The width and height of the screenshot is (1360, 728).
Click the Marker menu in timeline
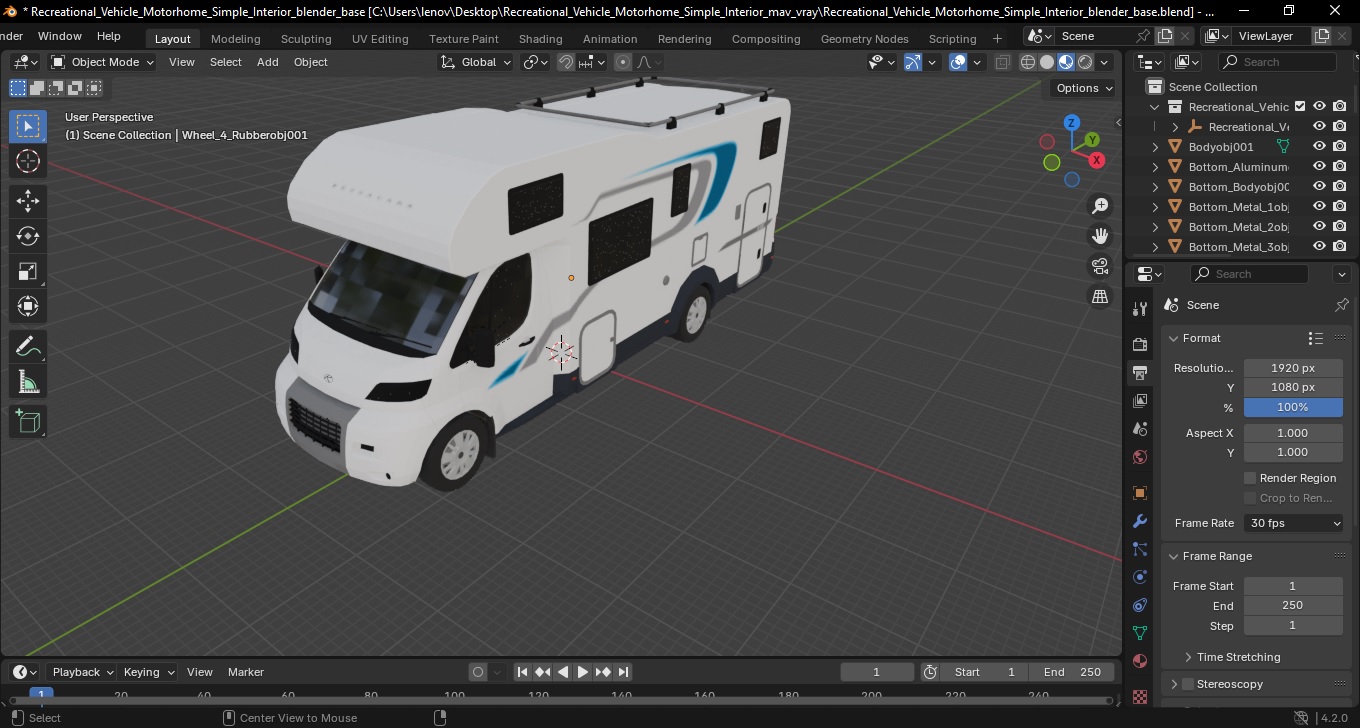click(246, 672)
